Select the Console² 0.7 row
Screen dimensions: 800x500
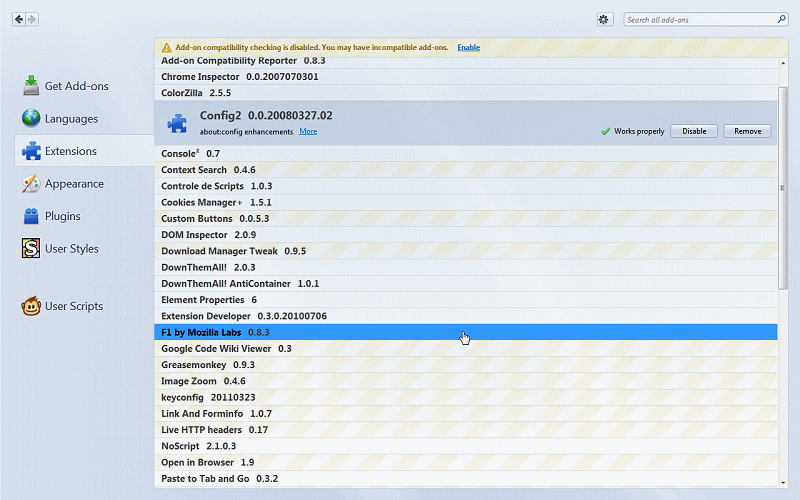(466, 154)
